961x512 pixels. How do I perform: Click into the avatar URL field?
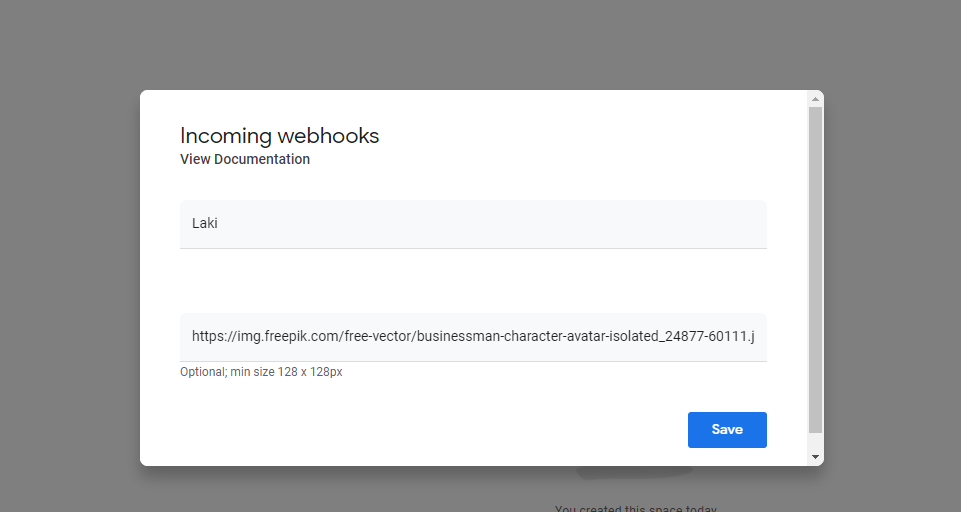point(473,337)
